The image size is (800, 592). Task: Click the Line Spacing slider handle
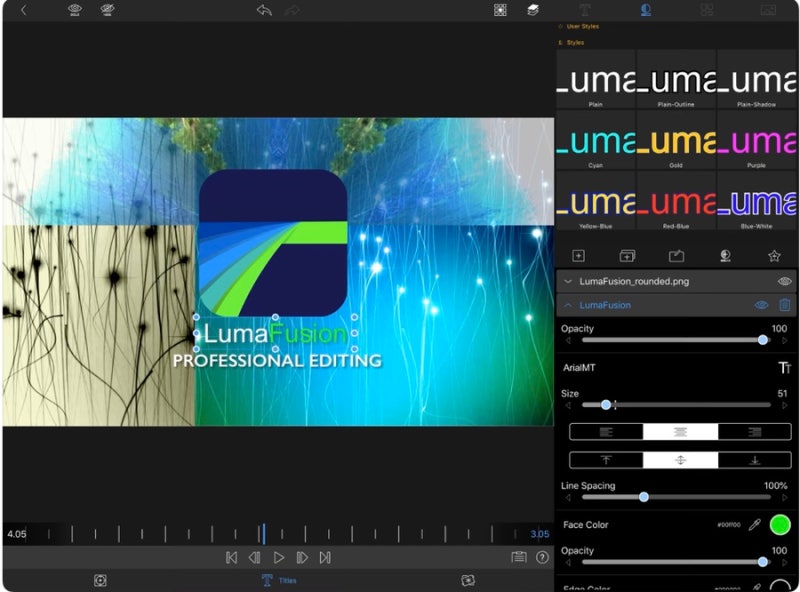point(644,497)
